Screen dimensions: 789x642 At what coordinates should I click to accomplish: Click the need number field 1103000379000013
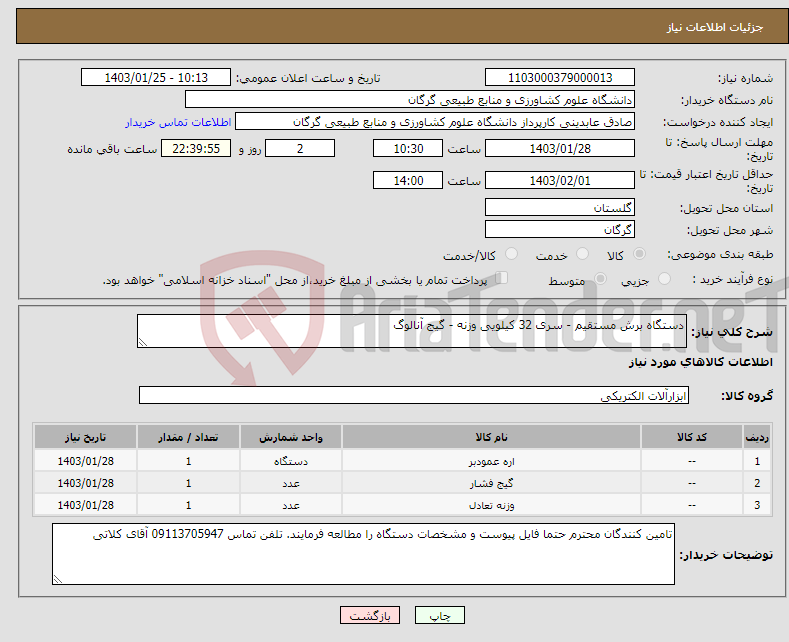(560, 77)
